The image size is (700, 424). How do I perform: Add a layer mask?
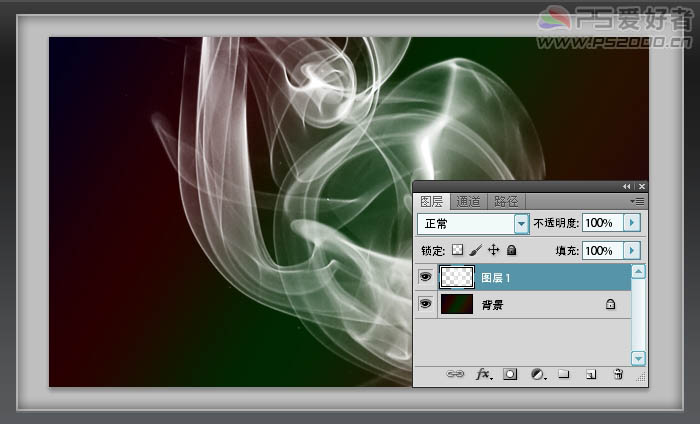(x=510, y=374)
